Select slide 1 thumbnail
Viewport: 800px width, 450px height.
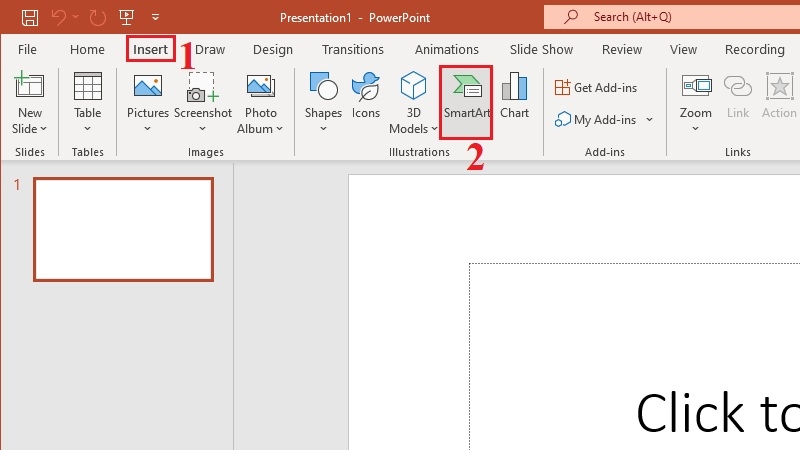click(123, 230)
